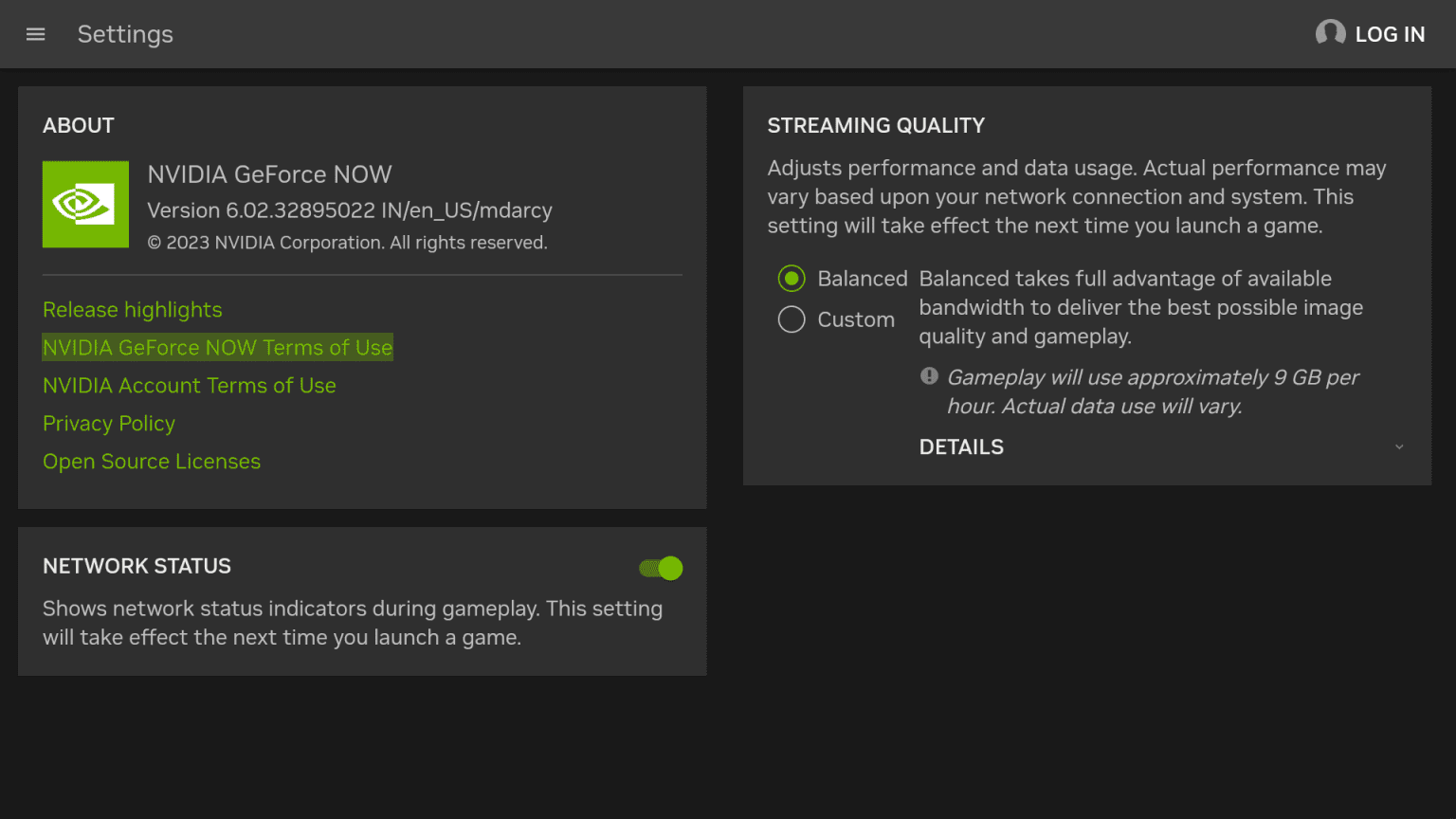Click the Settings page title
Screen dimensions: 1456x819
point(125,34)
